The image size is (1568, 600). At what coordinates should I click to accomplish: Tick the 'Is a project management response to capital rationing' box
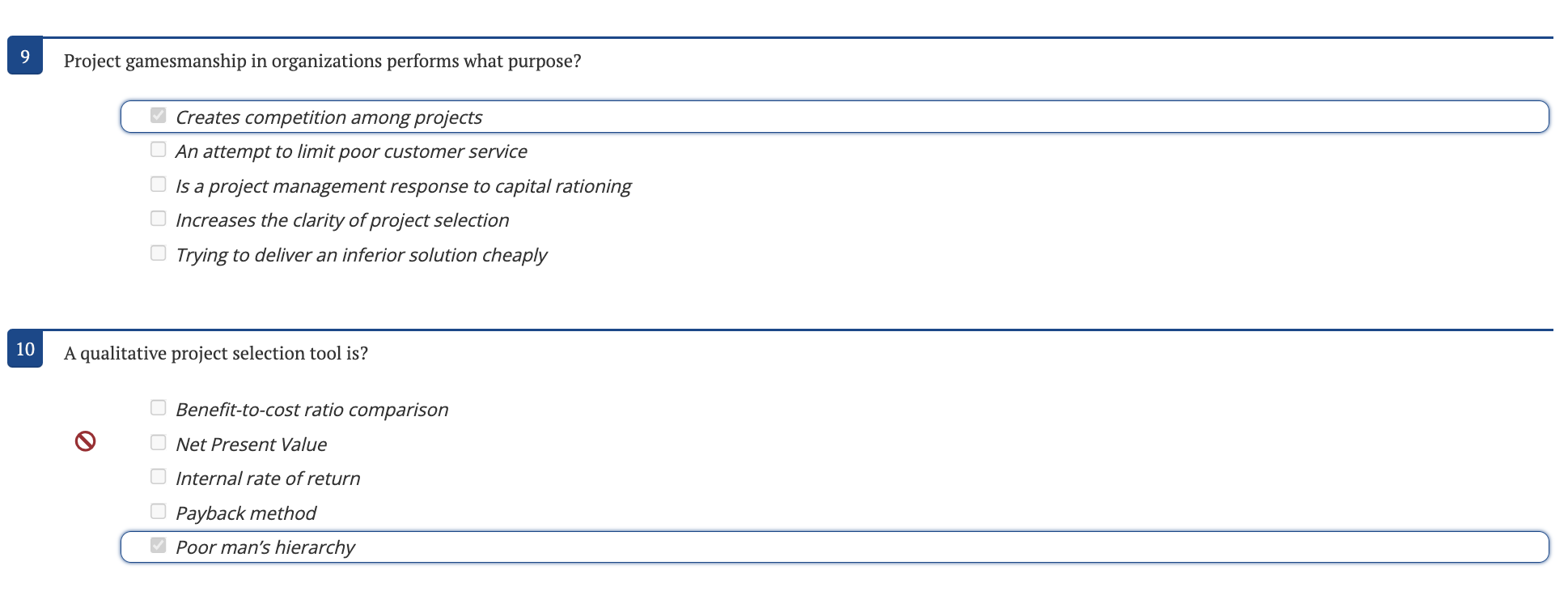pyautogui.click(x=157, y=184)
